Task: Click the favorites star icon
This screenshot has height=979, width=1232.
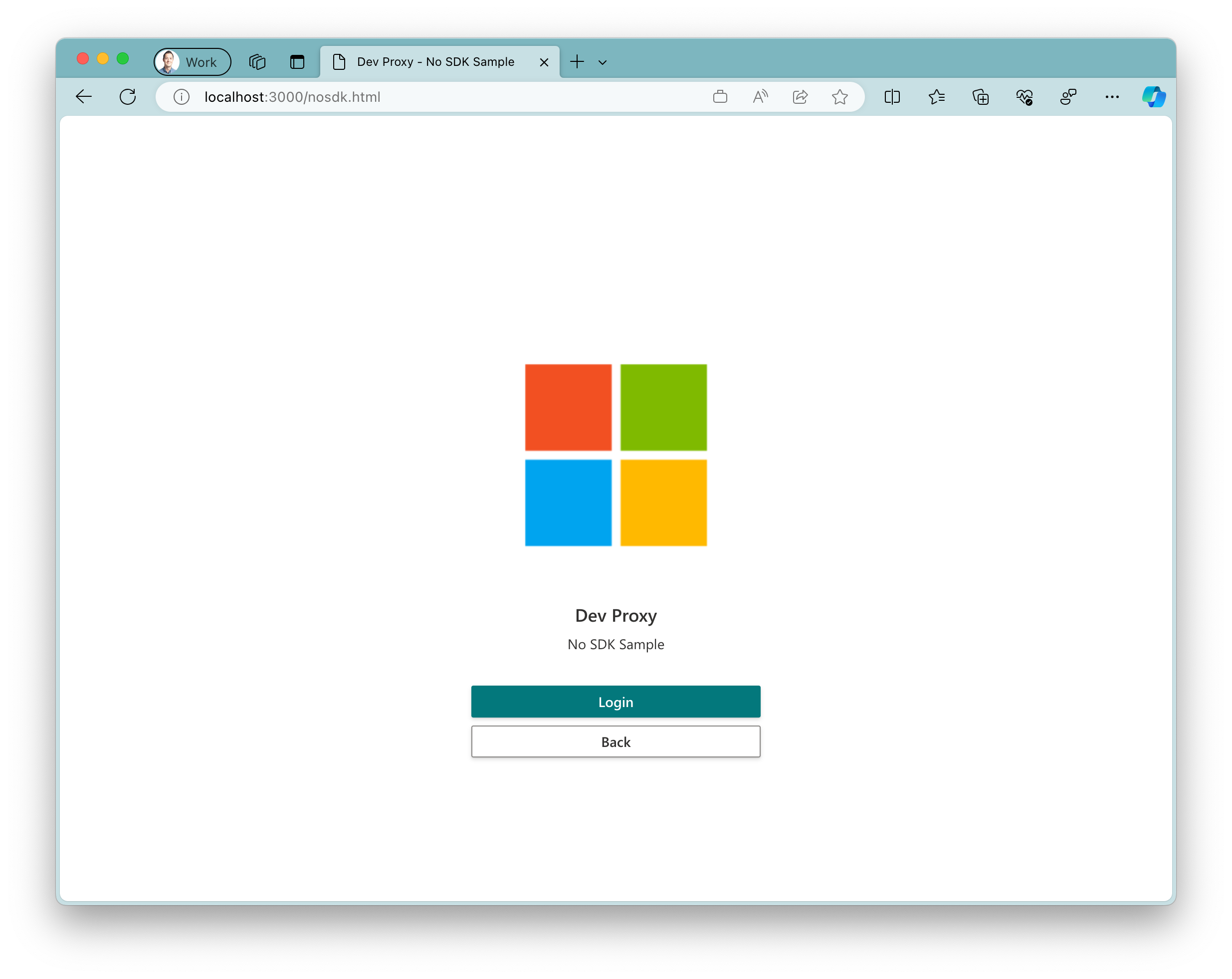Action: [840, 97]
